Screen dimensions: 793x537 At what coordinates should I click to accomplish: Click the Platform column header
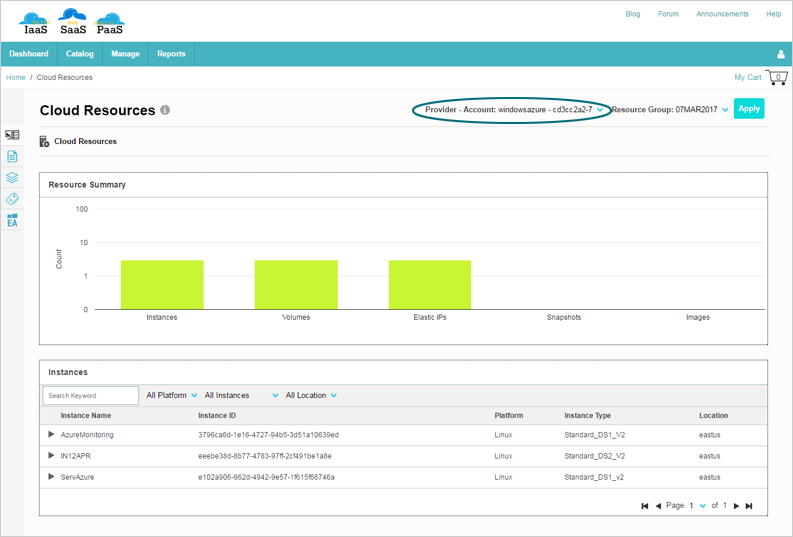509,416
